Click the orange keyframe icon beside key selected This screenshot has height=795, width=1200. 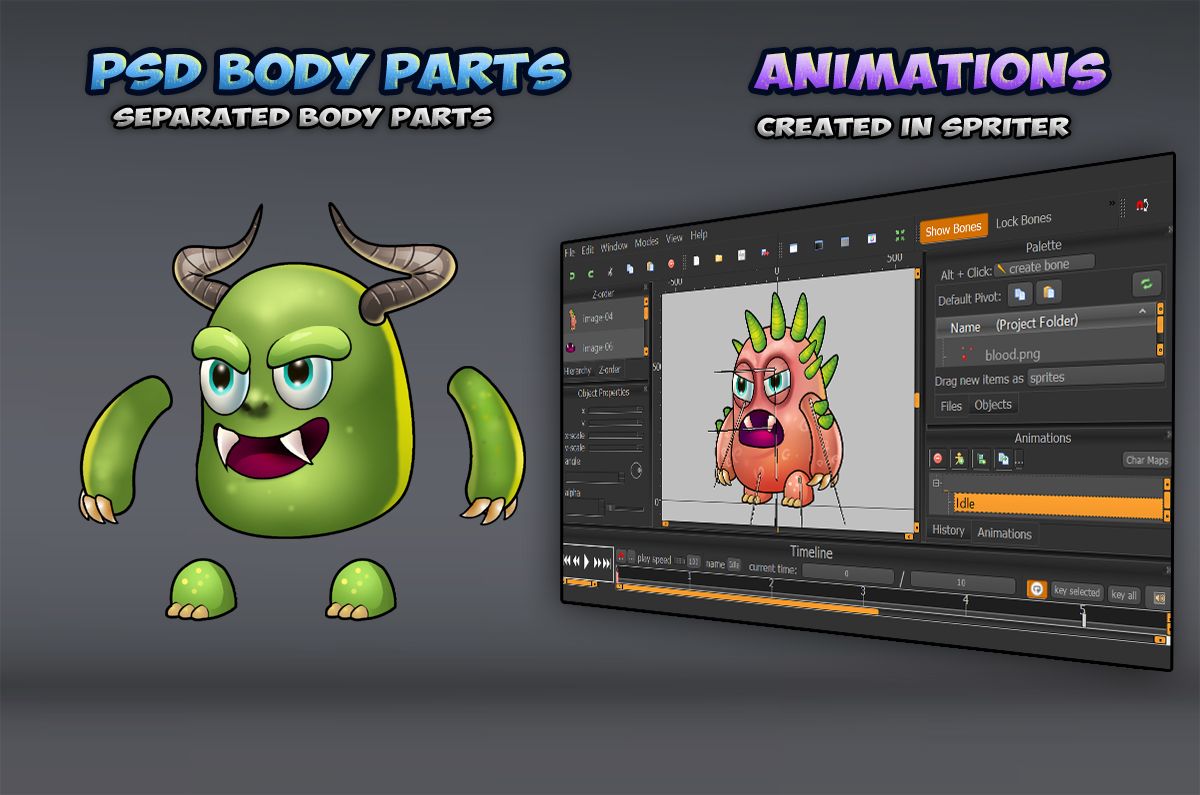pyautogui.click(x=1037, y=589)
